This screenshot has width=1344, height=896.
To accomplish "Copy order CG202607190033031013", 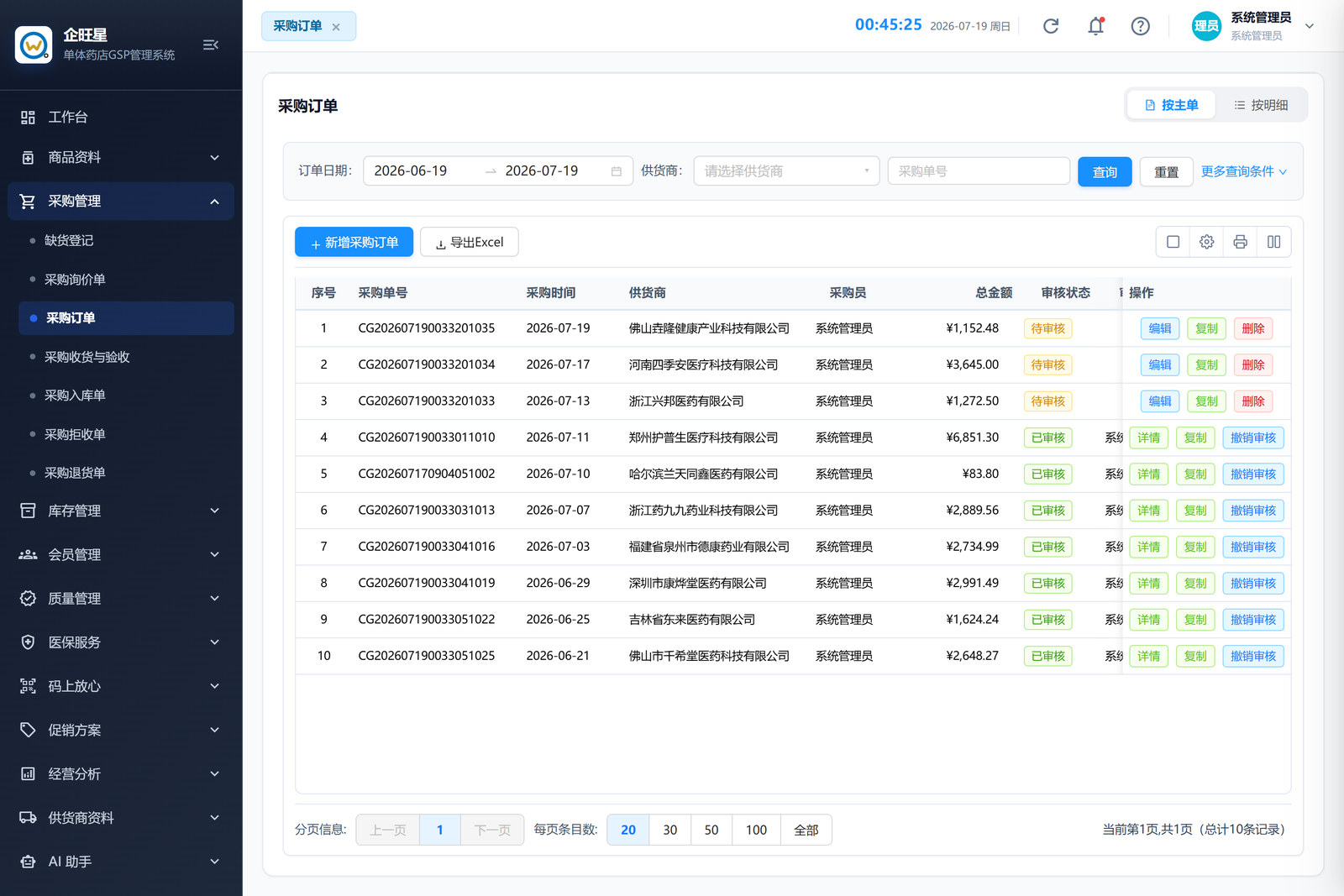I will pos(1194,511).
